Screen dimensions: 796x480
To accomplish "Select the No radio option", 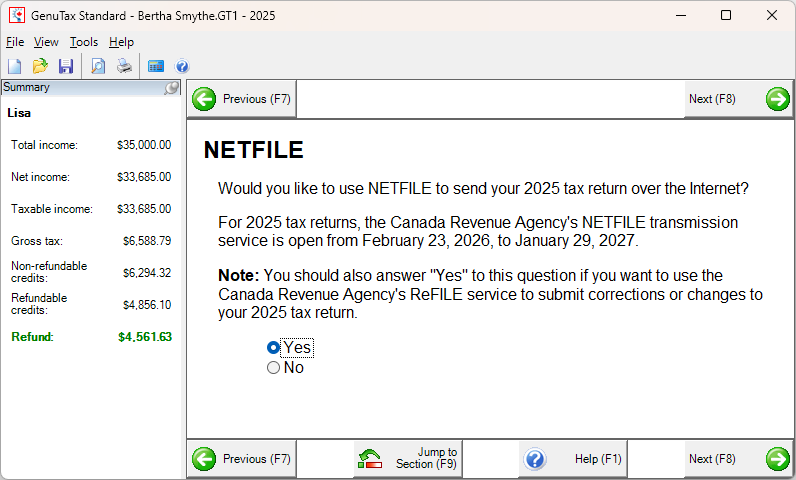I will click(274, 368).
